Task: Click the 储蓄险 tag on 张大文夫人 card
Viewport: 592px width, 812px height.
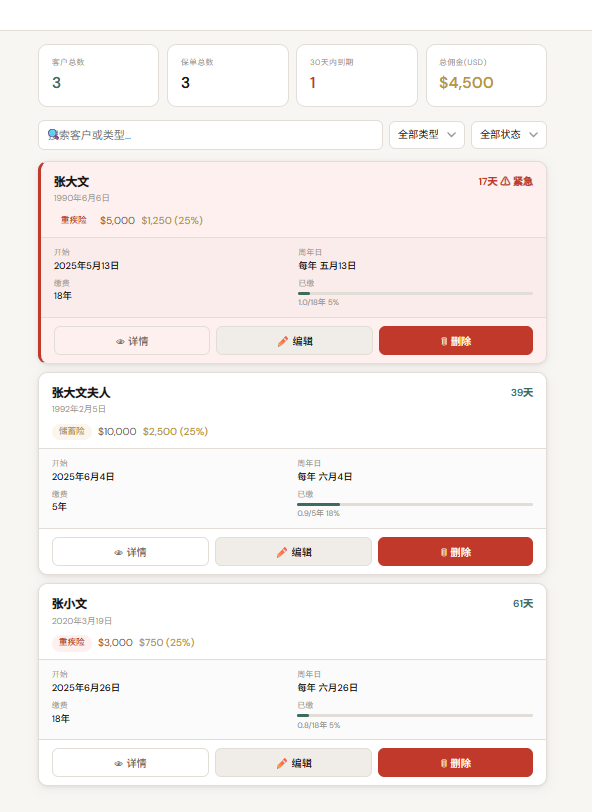Action: (x=71, y=431)
